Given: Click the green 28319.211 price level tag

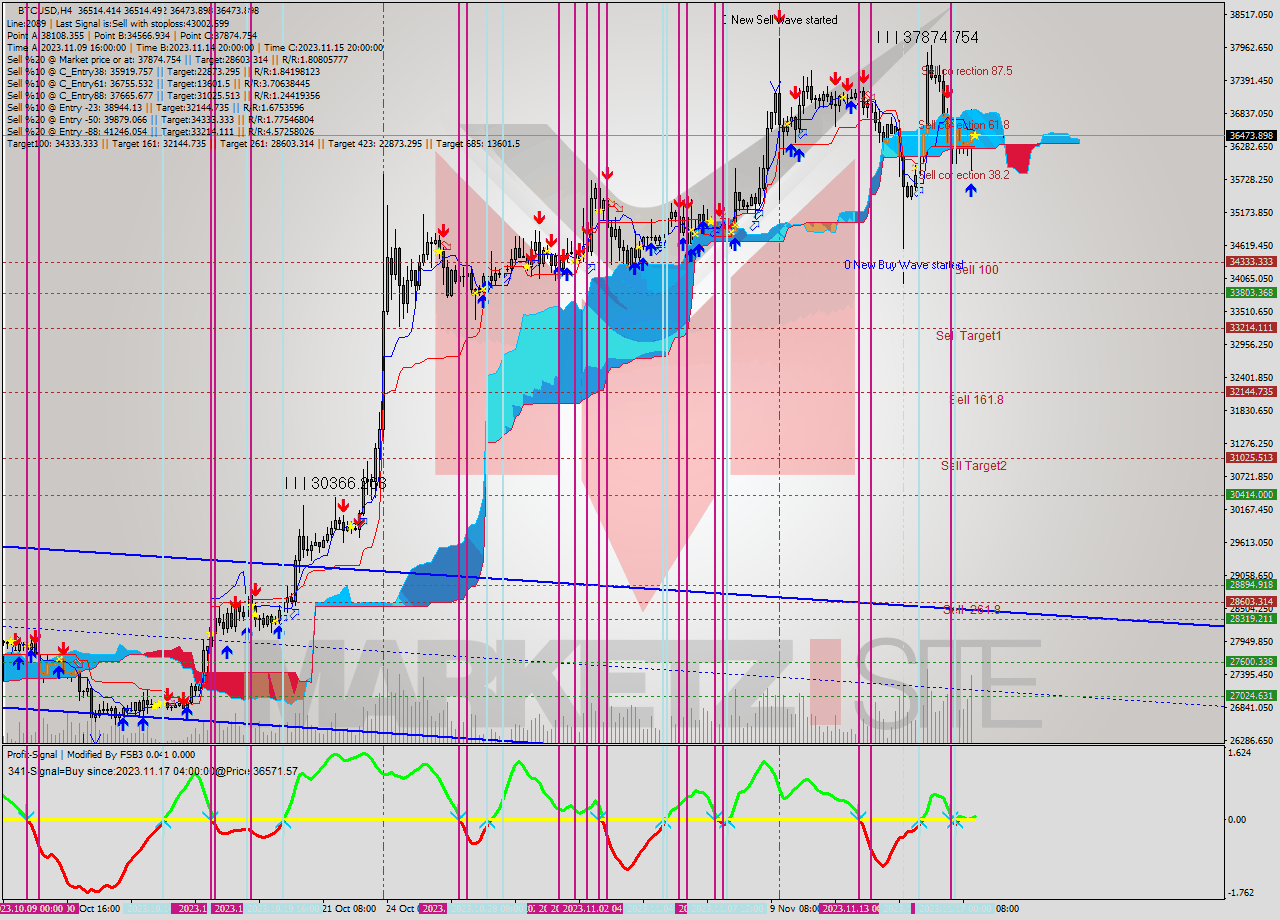Looking at the screenshot, I should 1251,619.
